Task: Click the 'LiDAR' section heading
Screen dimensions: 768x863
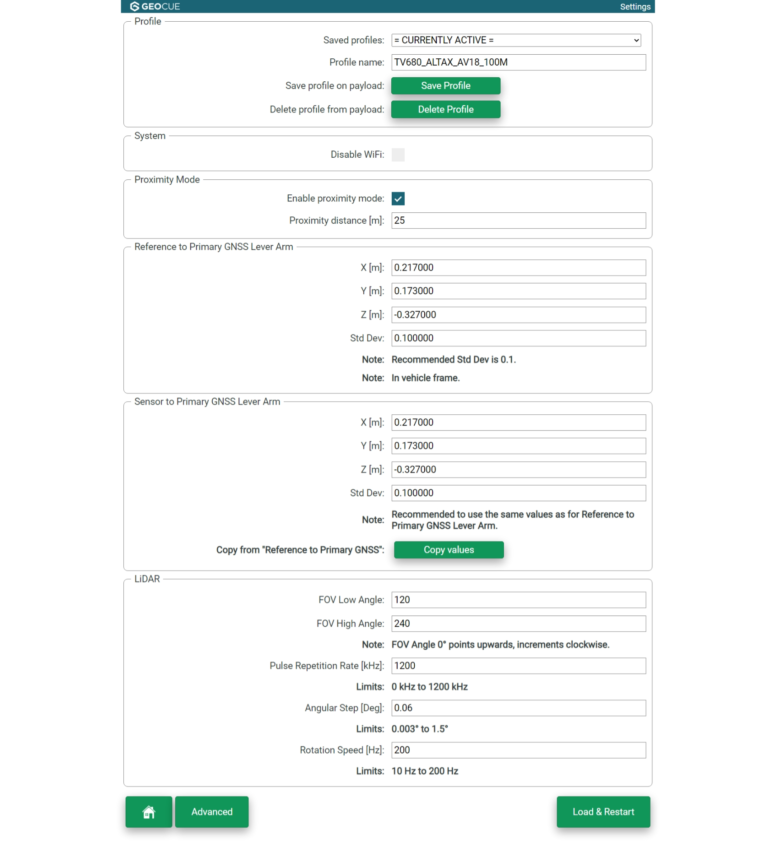Action: pyautogui.click(x=147, y=579)
